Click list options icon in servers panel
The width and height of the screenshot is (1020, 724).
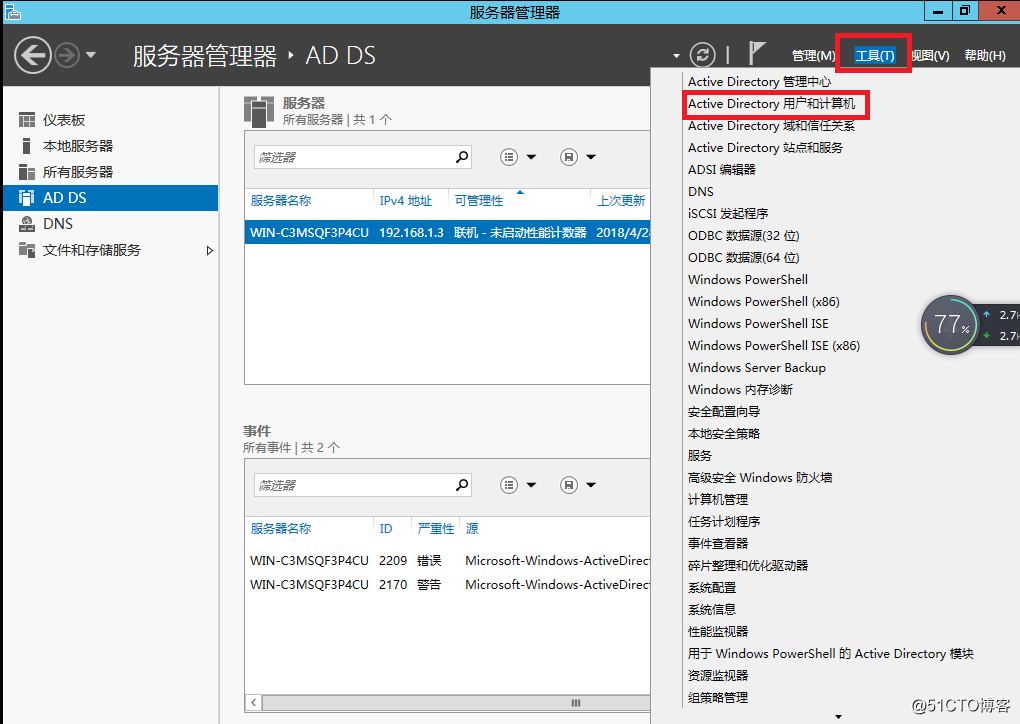pyautogui.click(x=509, y=157)
